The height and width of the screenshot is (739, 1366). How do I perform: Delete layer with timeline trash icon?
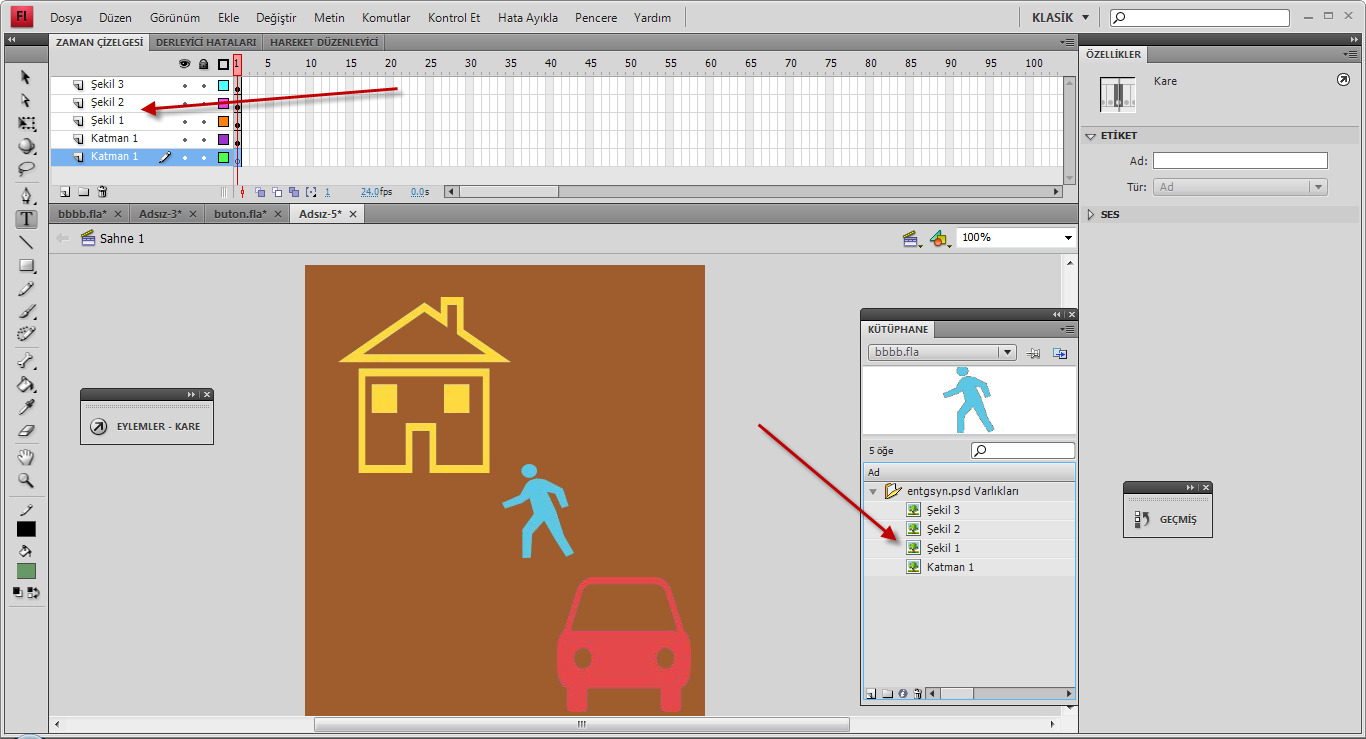point(102,191)
